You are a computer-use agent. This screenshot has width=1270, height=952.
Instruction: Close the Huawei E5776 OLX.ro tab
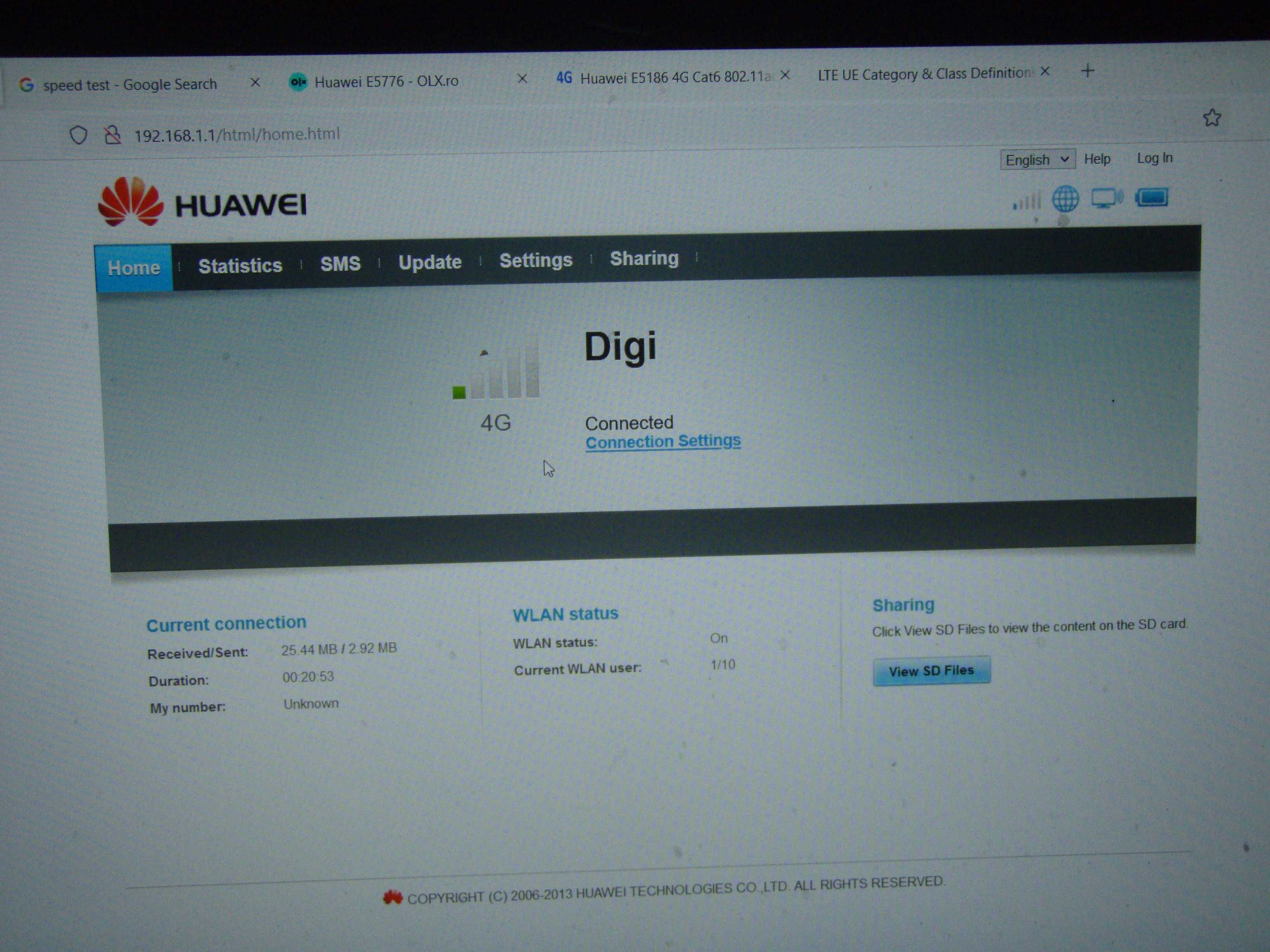tap(523, 79)
